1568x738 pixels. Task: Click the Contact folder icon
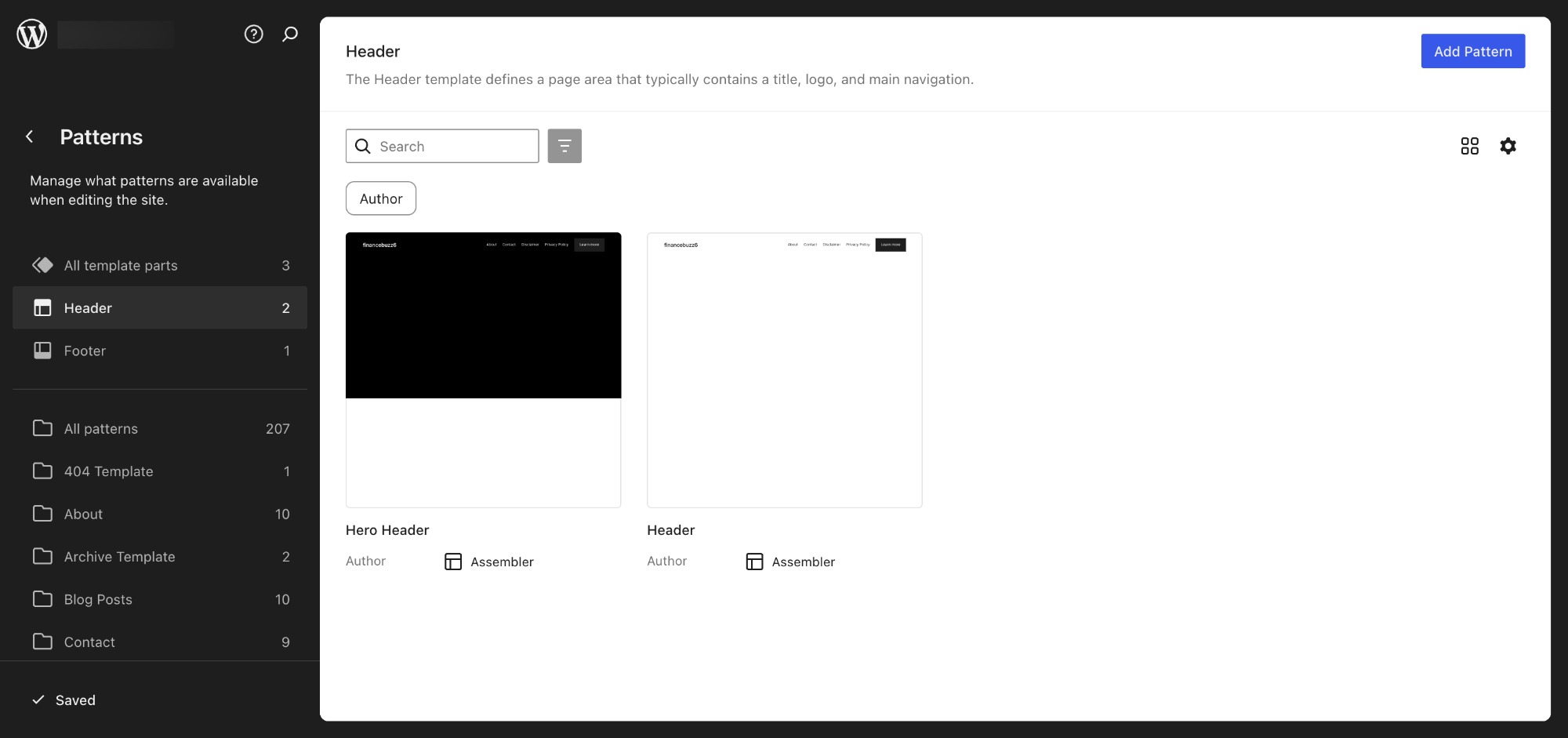[42, 642]
